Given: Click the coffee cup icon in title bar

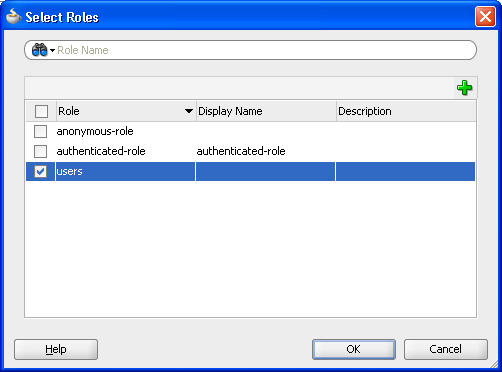Looking at the screenshot, I should coord(13,16).
